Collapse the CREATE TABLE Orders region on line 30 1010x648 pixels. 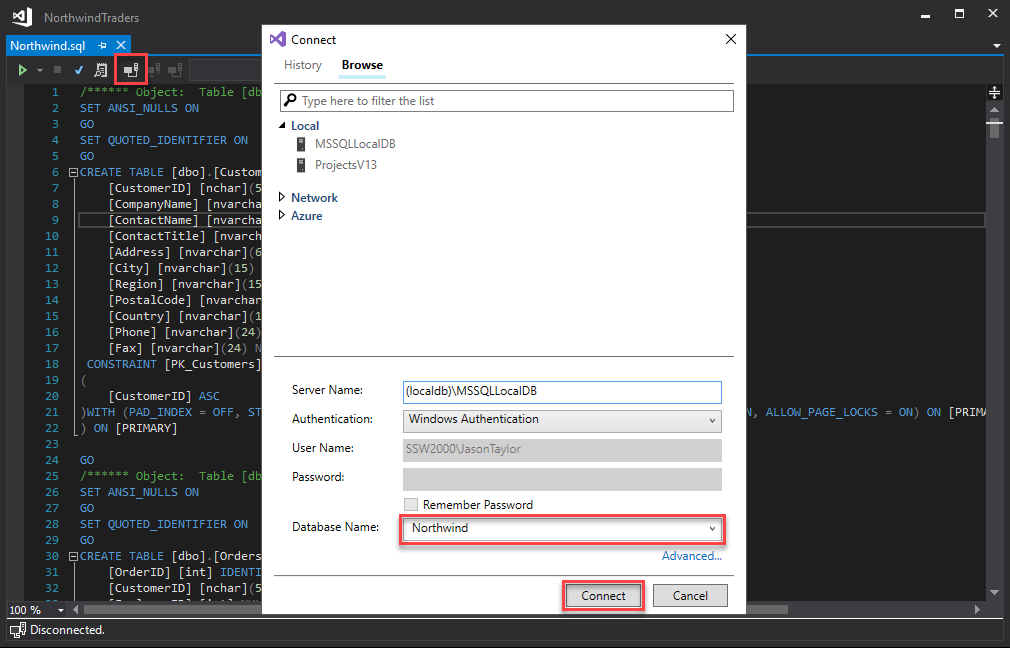pos(73,557)
